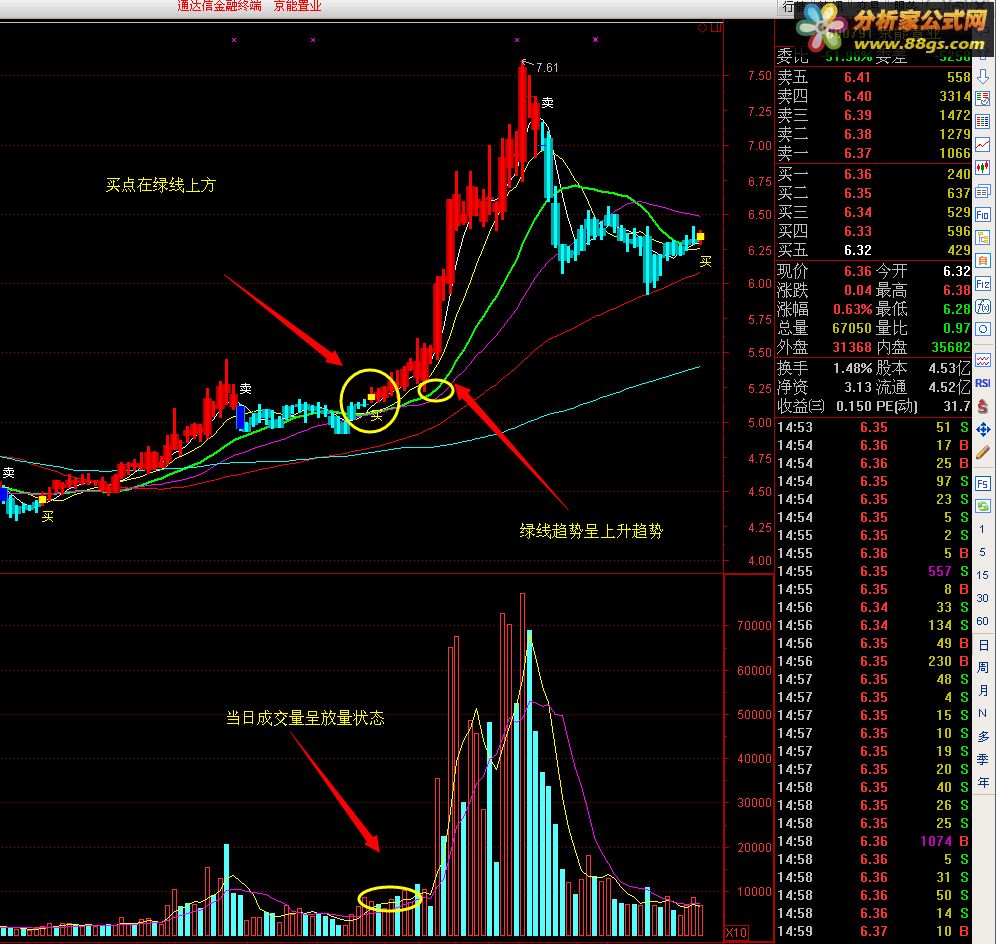Switch to the 1-minute period
Image resolution: width=996 pixels, height=944 pixels.
(982, 529)
